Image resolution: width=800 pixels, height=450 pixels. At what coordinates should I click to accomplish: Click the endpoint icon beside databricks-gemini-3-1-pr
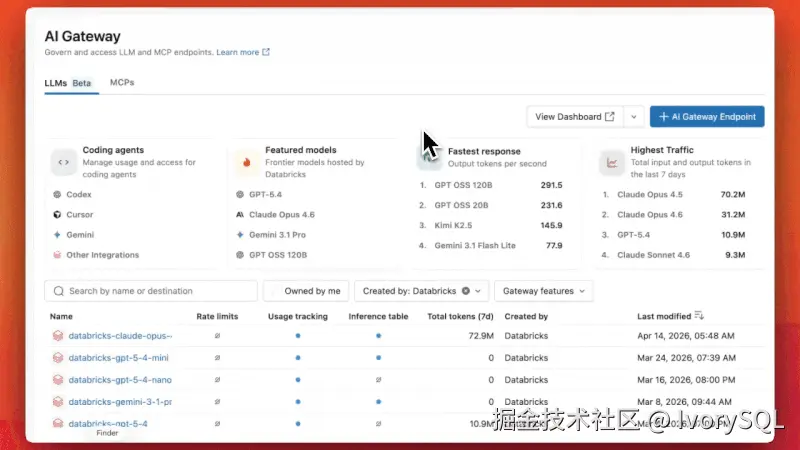tap(58, 402)
